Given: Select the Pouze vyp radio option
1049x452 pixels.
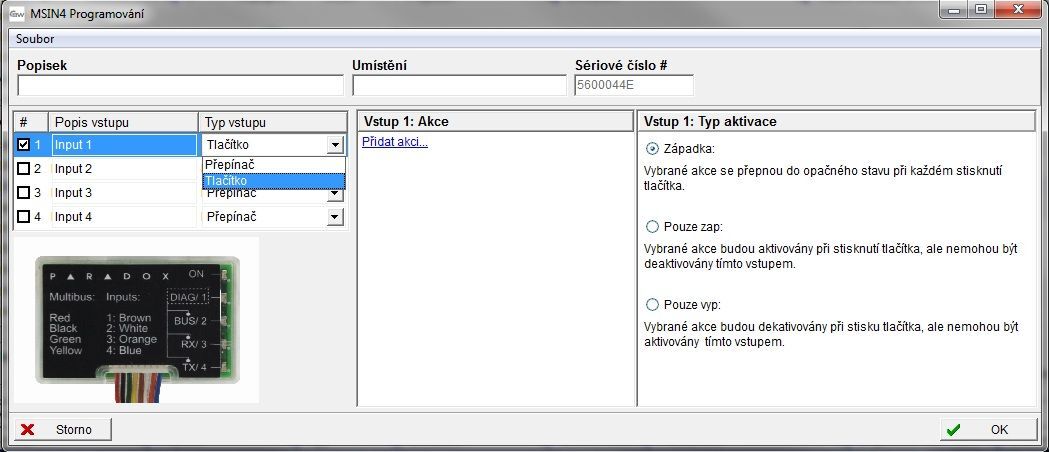Looking at the screenshot, I should click(653, 304).
